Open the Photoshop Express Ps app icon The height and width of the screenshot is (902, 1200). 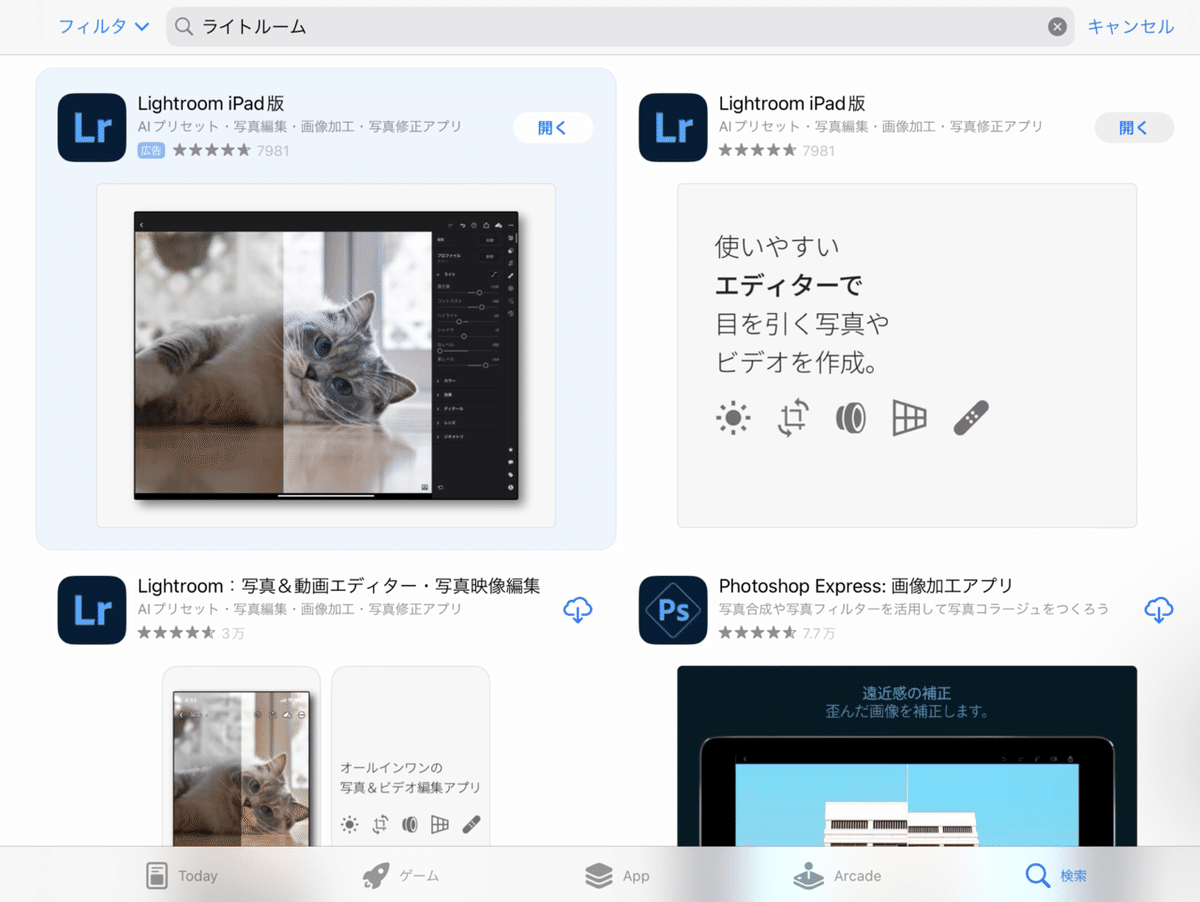tap(673, 610)
